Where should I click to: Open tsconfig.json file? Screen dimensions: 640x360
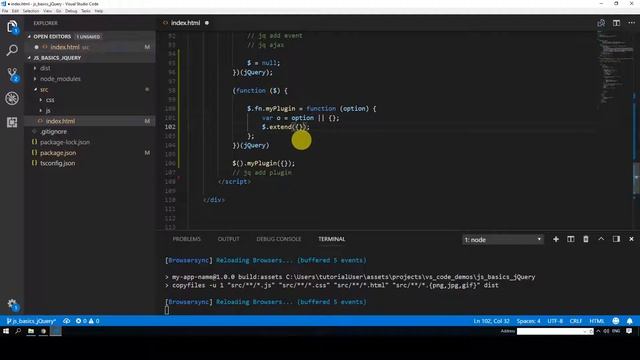tap(57, 163)
